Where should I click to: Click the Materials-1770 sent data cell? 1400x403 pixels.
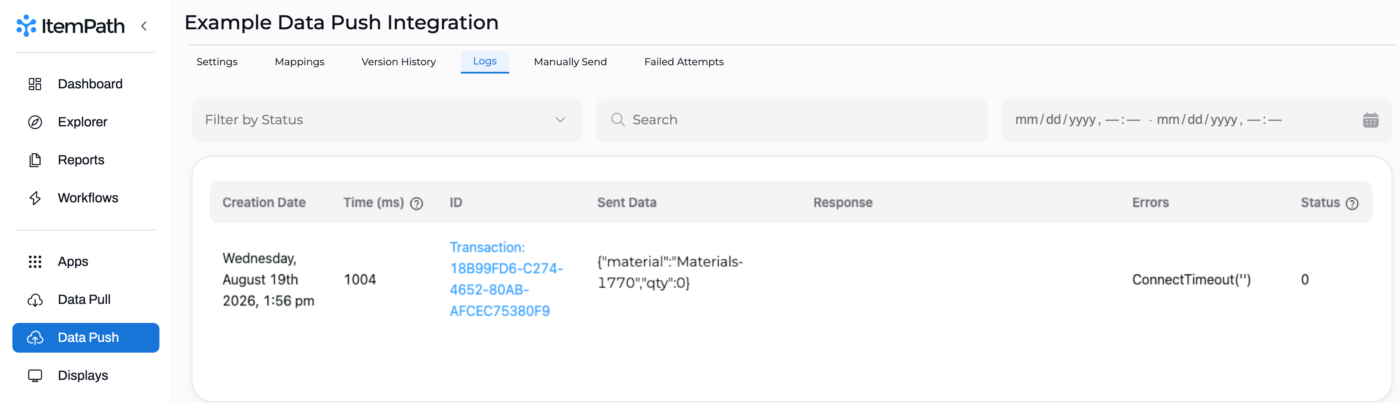[671, 272]
